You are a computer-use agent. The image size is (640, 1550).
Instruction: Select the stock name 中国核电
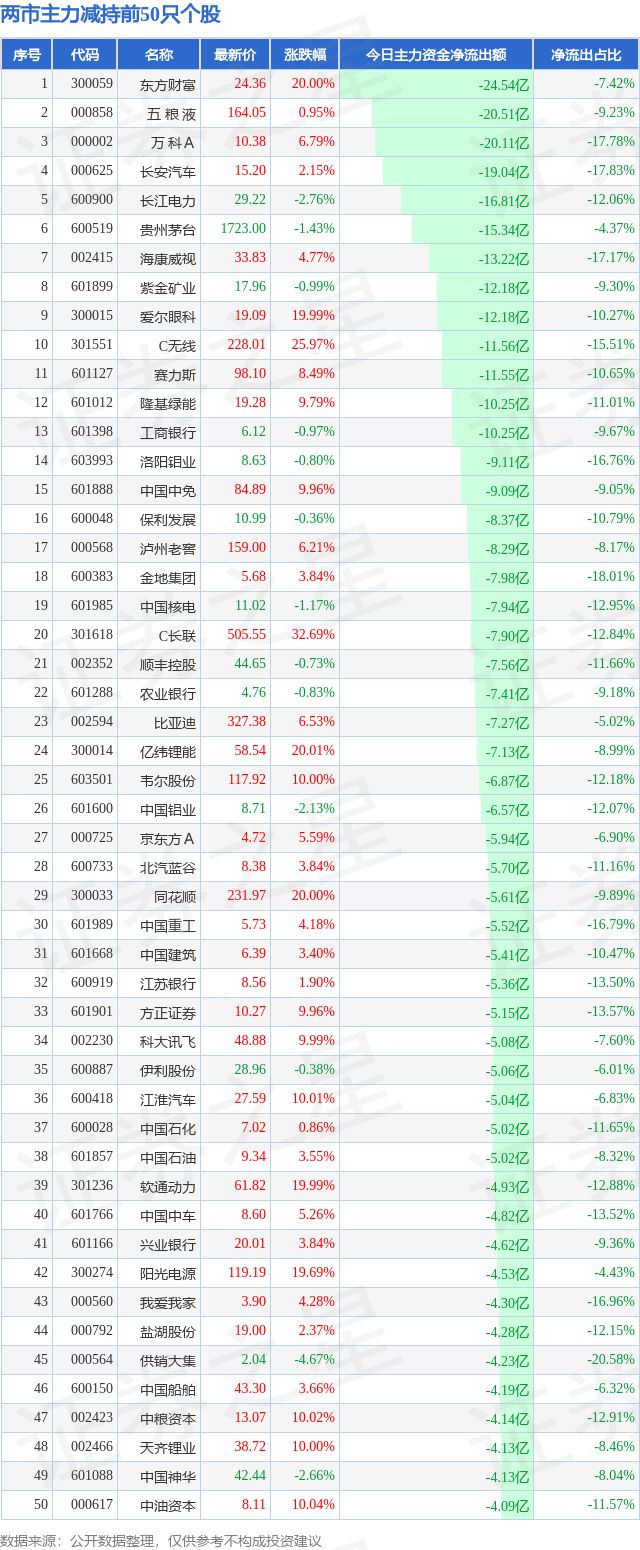(168, 606)
